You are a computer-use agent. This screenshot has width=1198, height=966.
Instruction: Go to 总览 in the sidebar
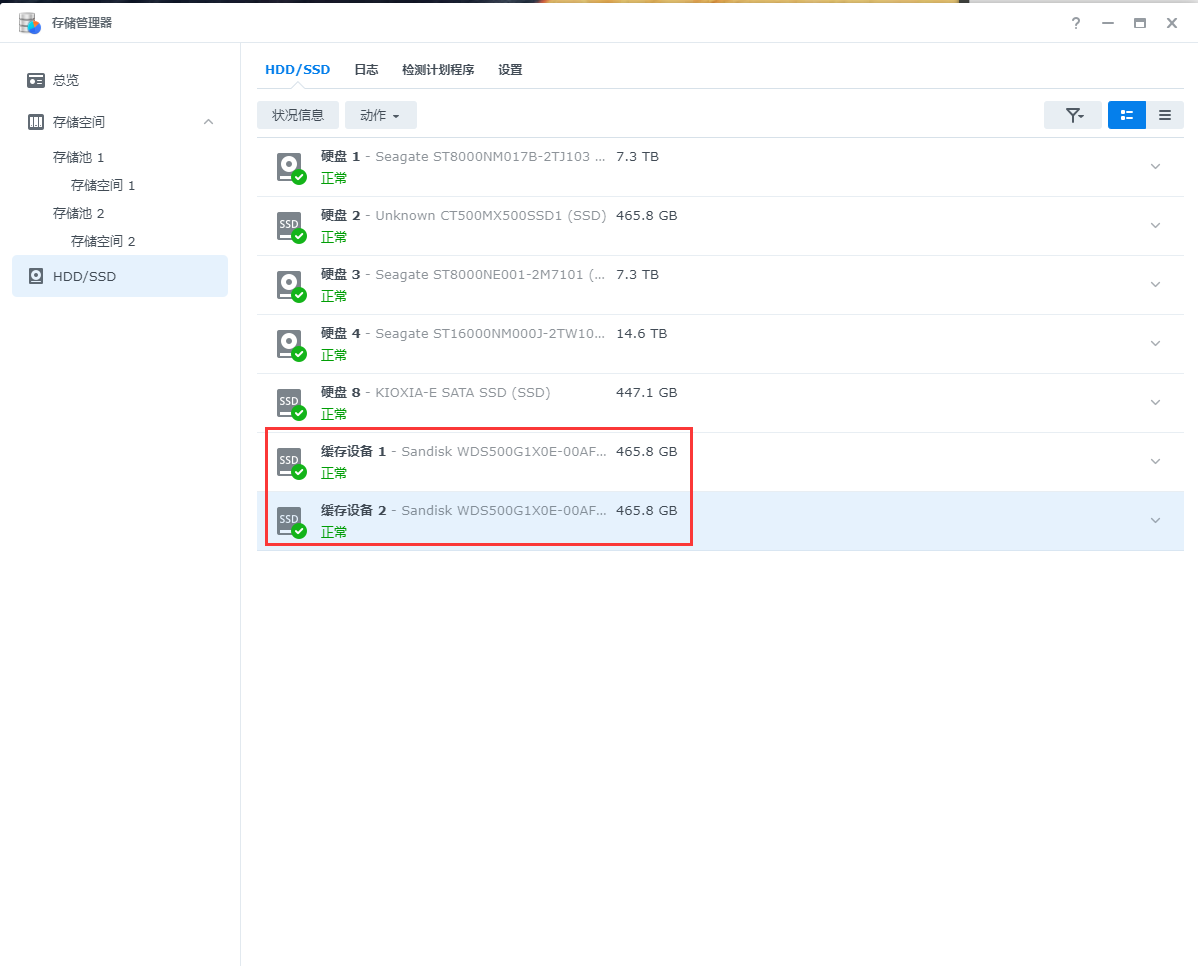(x=66, y=80)
